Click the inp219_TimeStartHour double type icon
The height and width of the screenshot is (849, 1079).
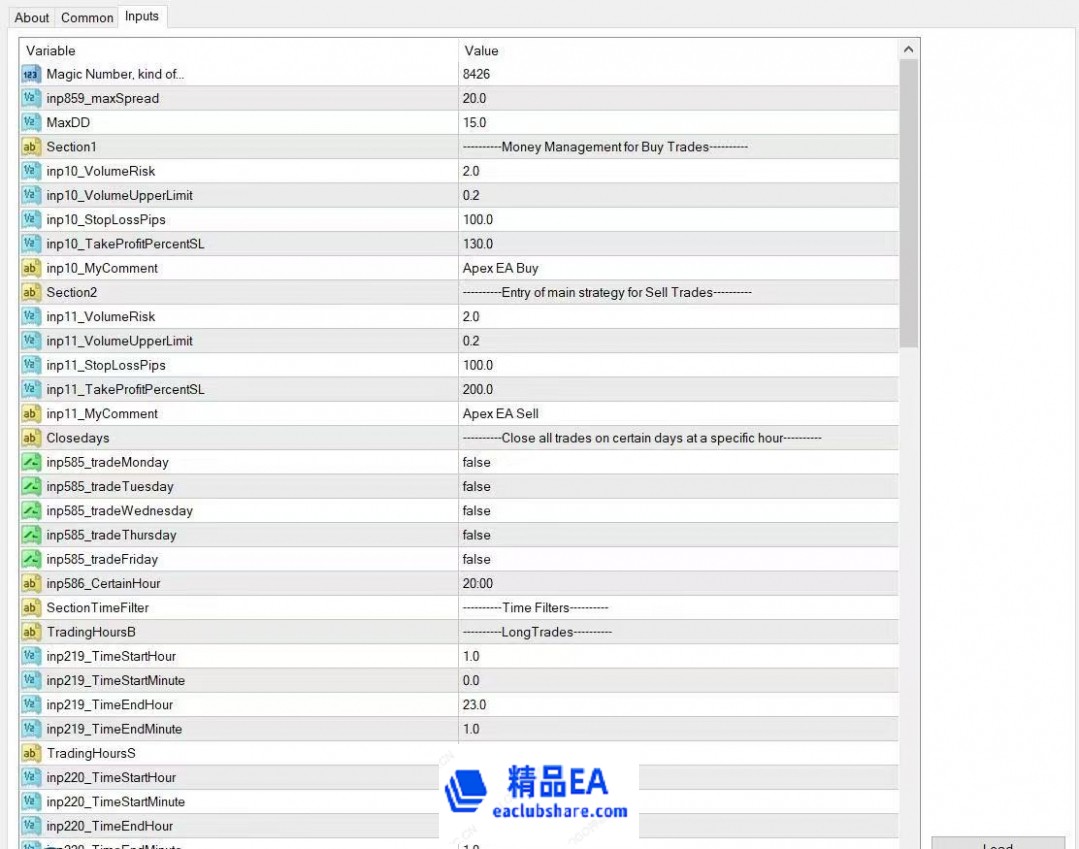30,656
